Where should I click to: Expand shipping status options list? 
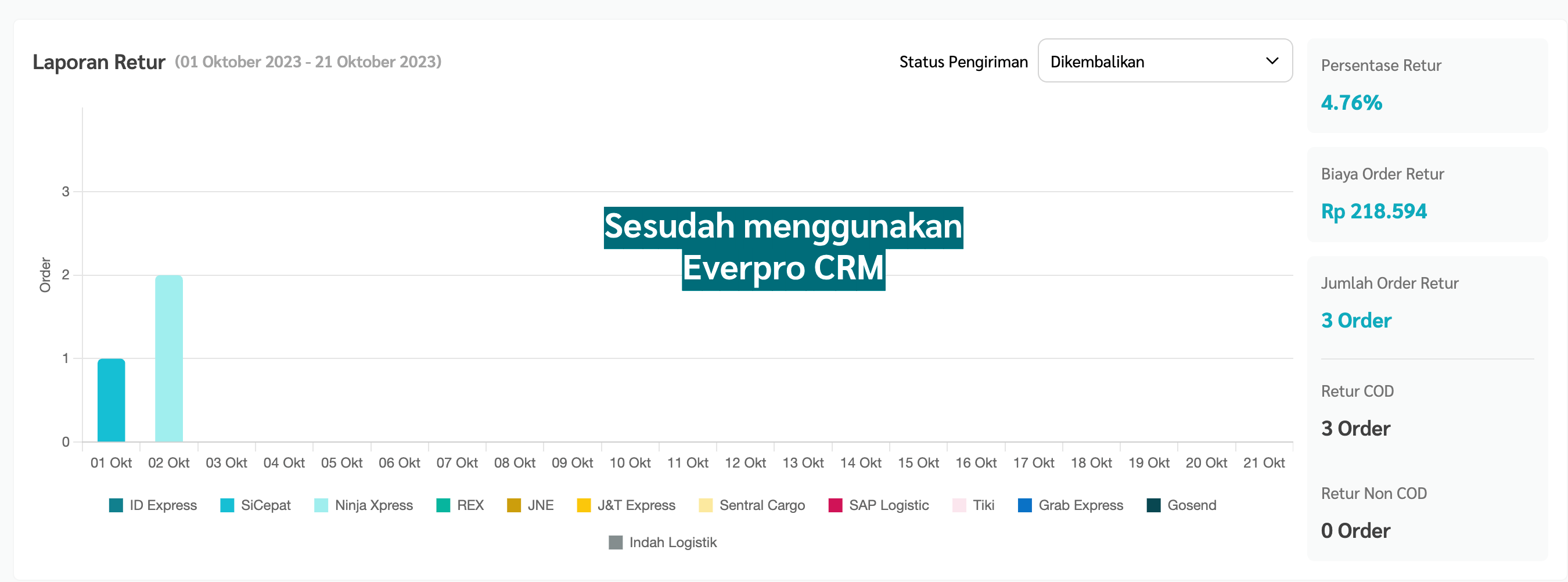tap(1166, 61)
